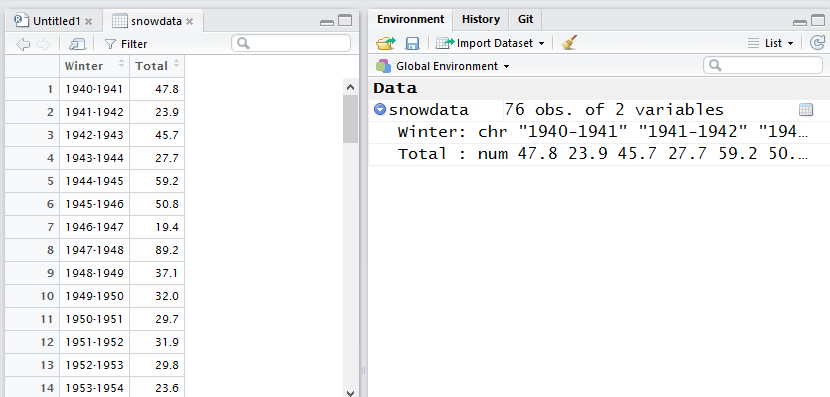Viewport: 830px width, 397px height.
Task: Select the 1949-1950 Winter cell
Action: pyautogui.click(x=94, y=296)
